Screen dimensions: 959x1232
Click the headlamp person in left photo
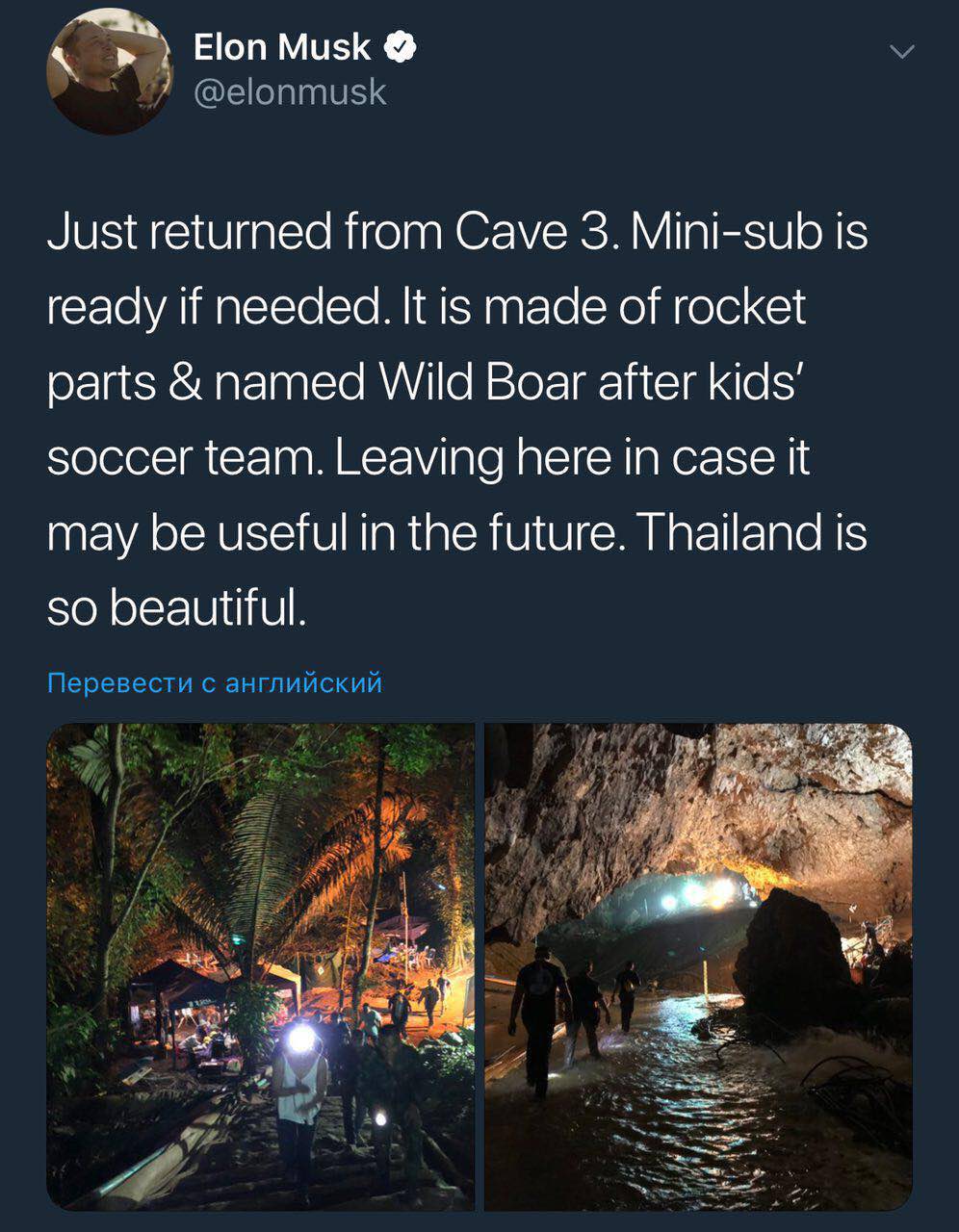click(300, 1088)
